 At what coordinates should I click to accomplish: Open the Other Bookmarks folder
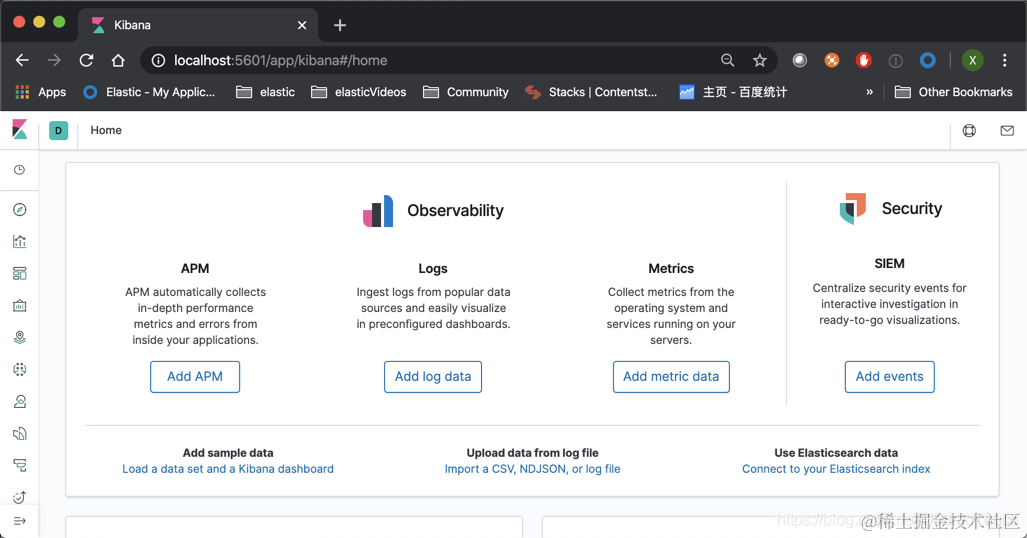[954, 92]
